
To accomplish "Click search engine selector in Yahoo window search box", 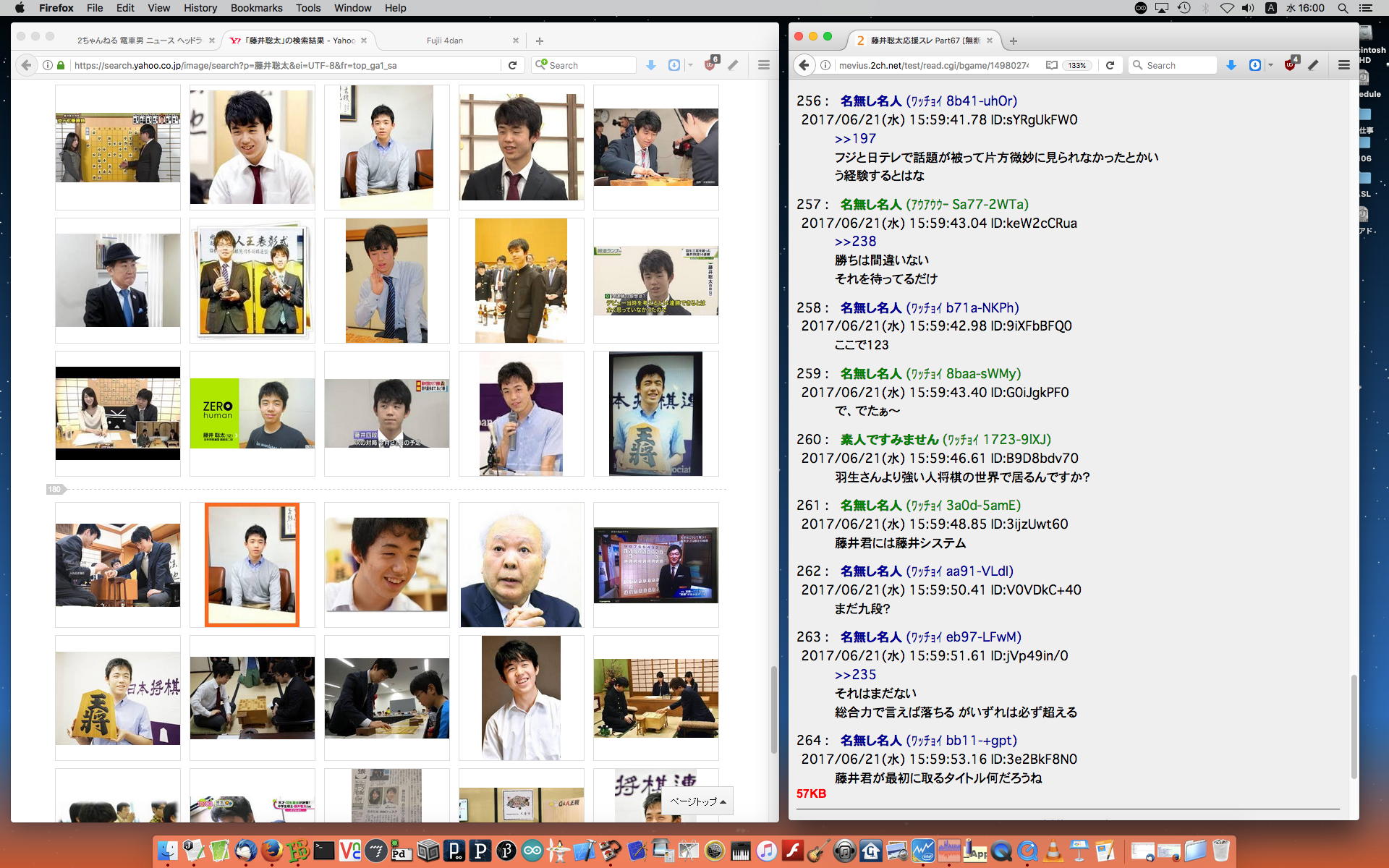I will click(540, 65).
